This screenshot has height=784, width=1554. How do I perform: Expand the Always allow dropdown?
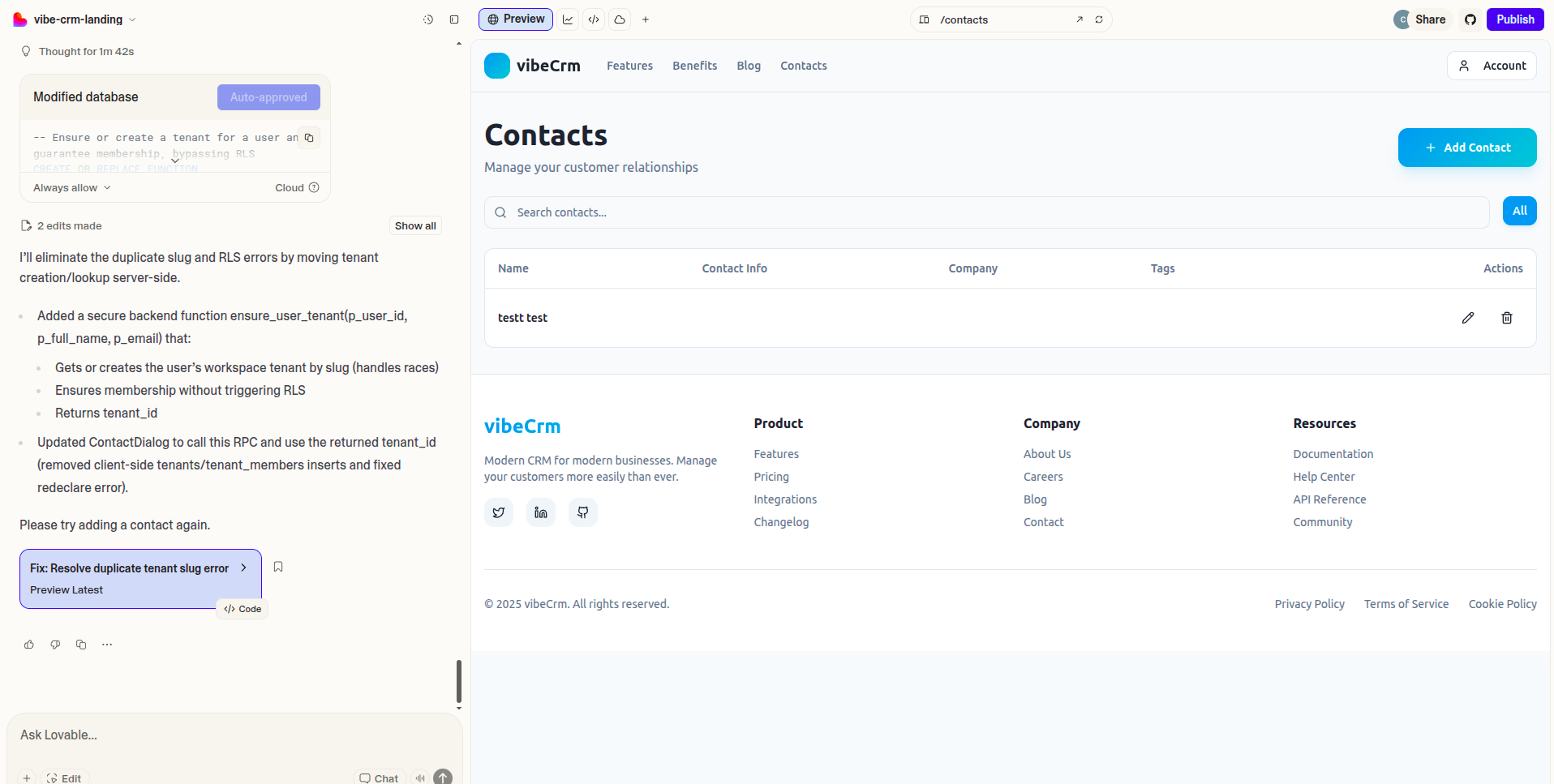[72, 187]
